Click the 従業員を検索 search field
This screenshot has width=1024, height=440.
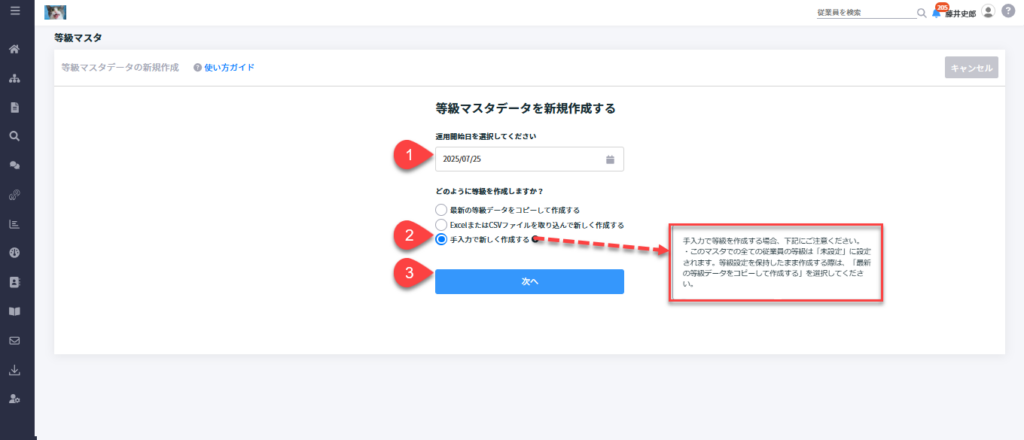tap(866, 12)
